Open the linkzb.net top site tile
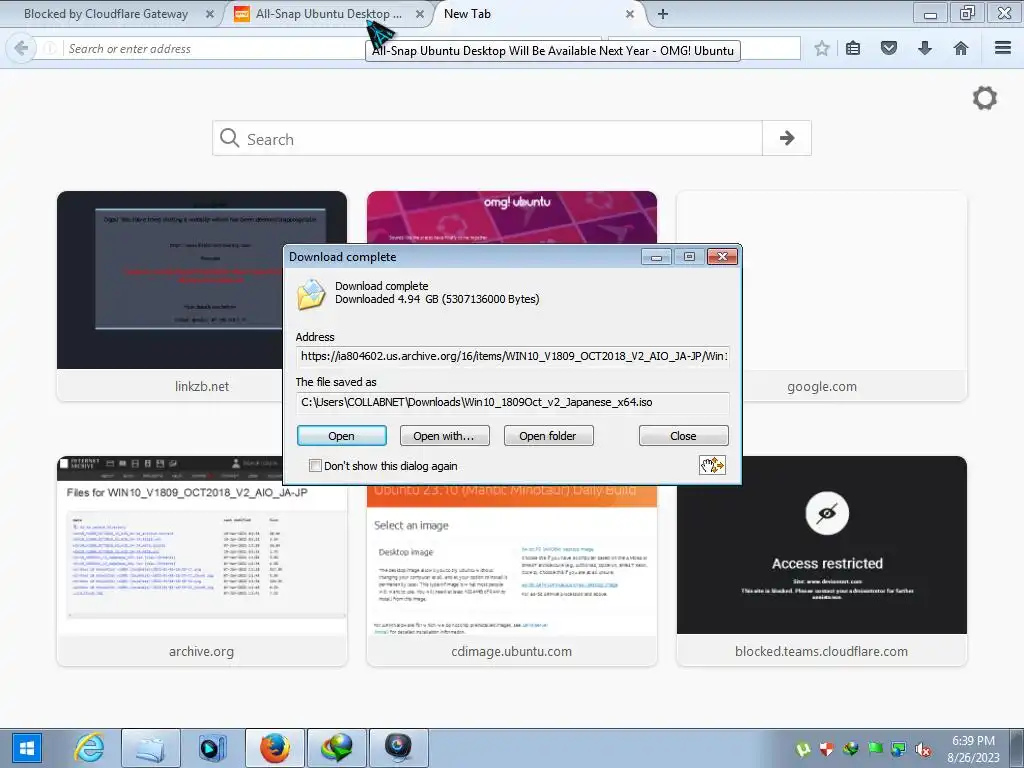 (x=202, y=296)
